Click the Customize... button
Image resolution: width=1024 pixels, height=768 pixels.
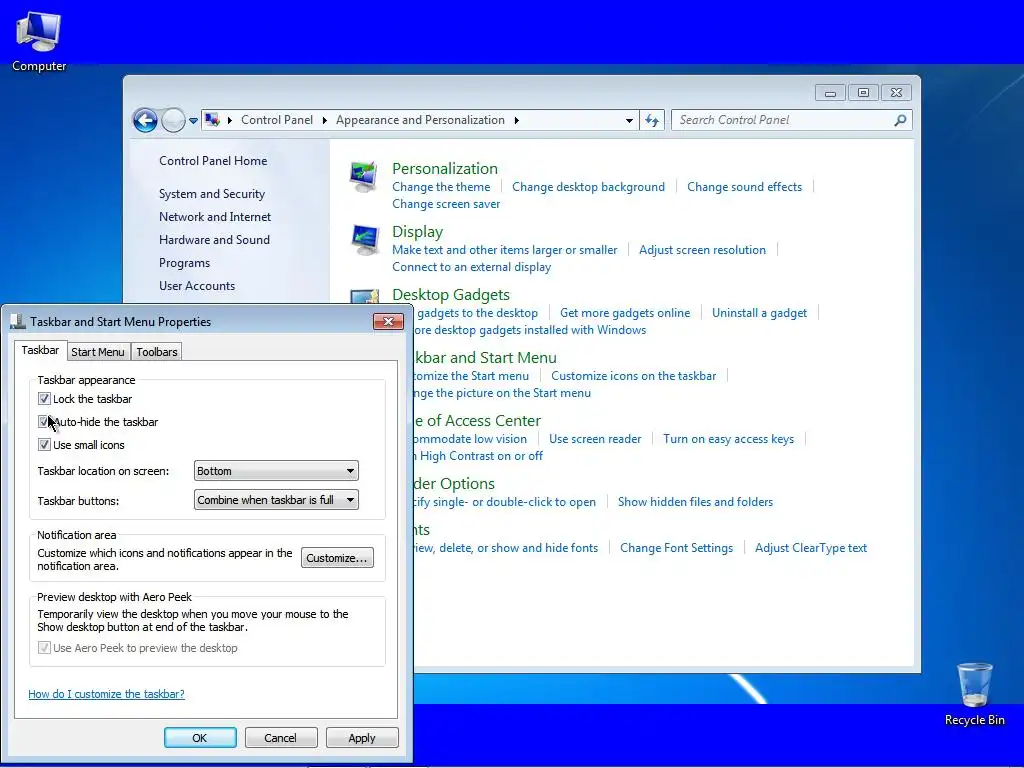[x=337, y=558]
